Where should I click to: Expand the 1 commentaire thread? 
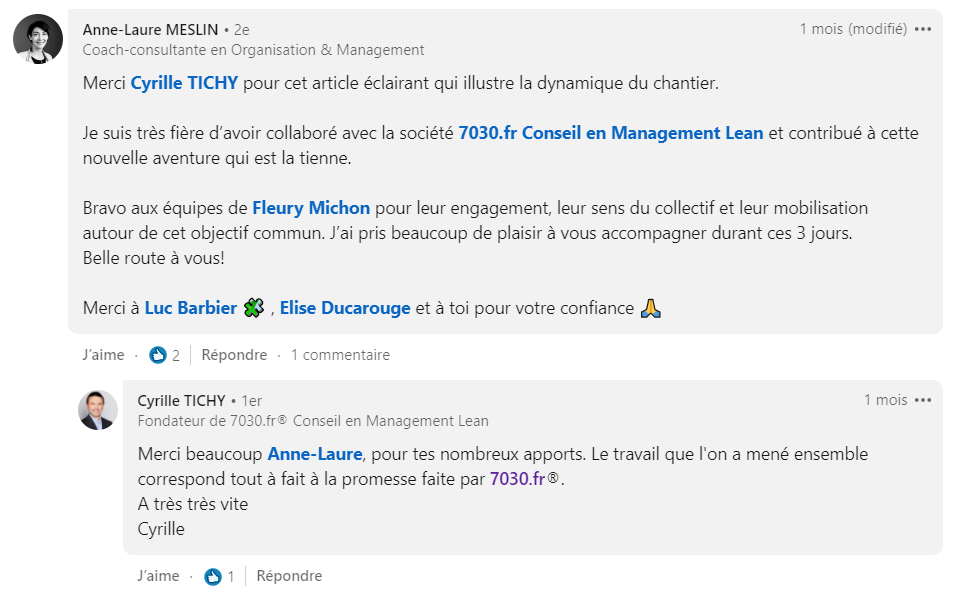(340, 355)
